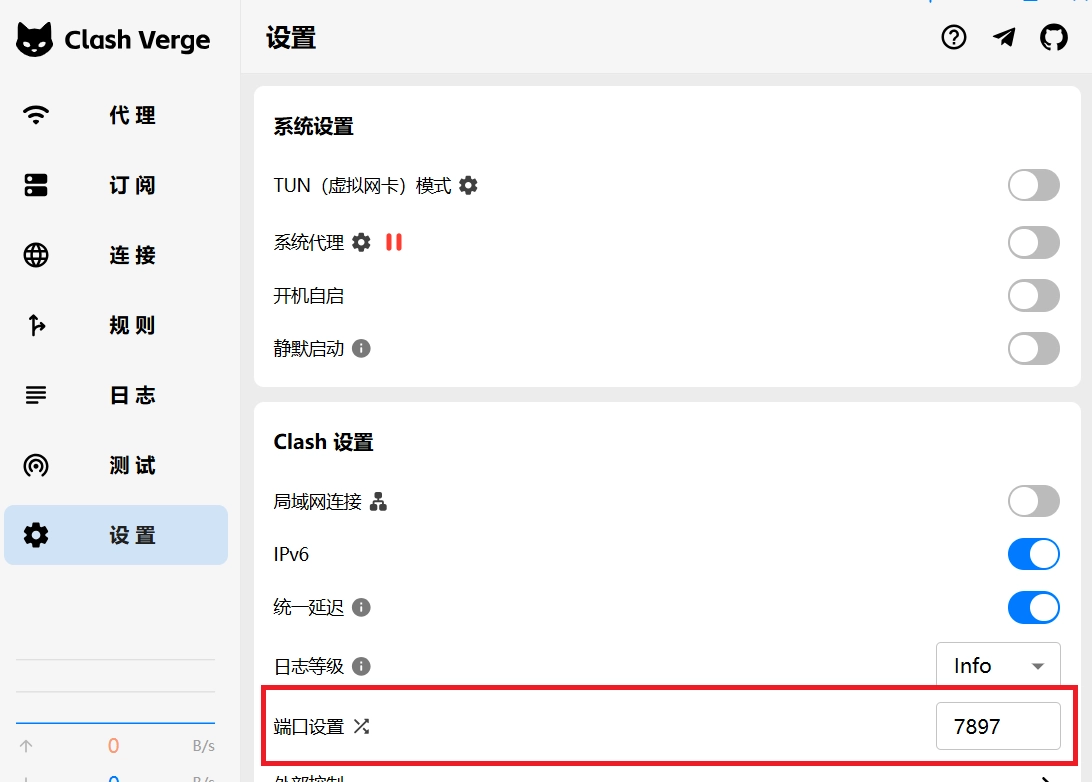1092x782 pixels.
Task: Click the 系统设置 section heading
Action: (313, 126)
